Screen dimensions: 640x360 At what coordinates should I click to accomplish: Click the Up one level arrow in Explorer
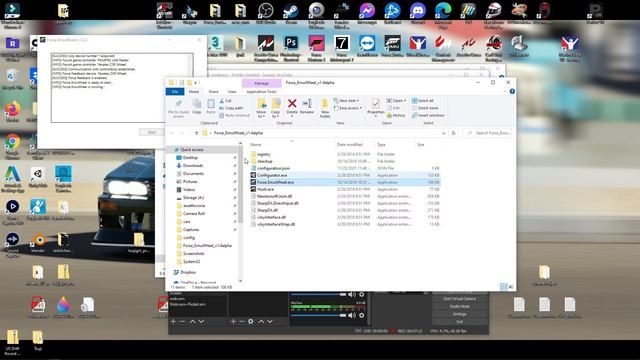(196, 133)
